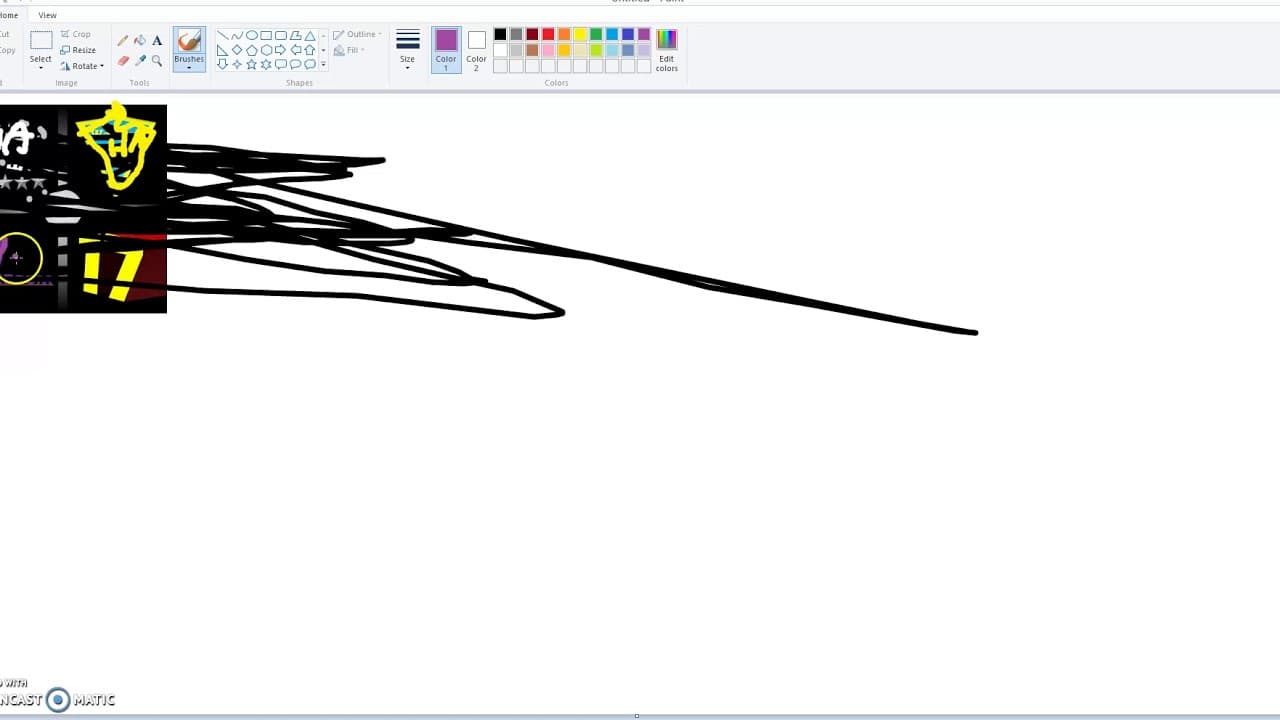The height and width of the screenshot is (720, 1280).
Task: Pick the red color swatch
Action: pyautogui.click(x=548, y=34)
